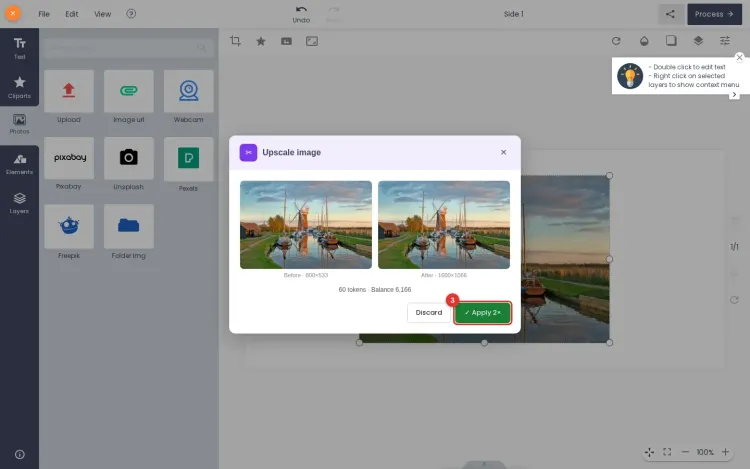
Task: Click the shadow square icon
Action: pos(671,41)
